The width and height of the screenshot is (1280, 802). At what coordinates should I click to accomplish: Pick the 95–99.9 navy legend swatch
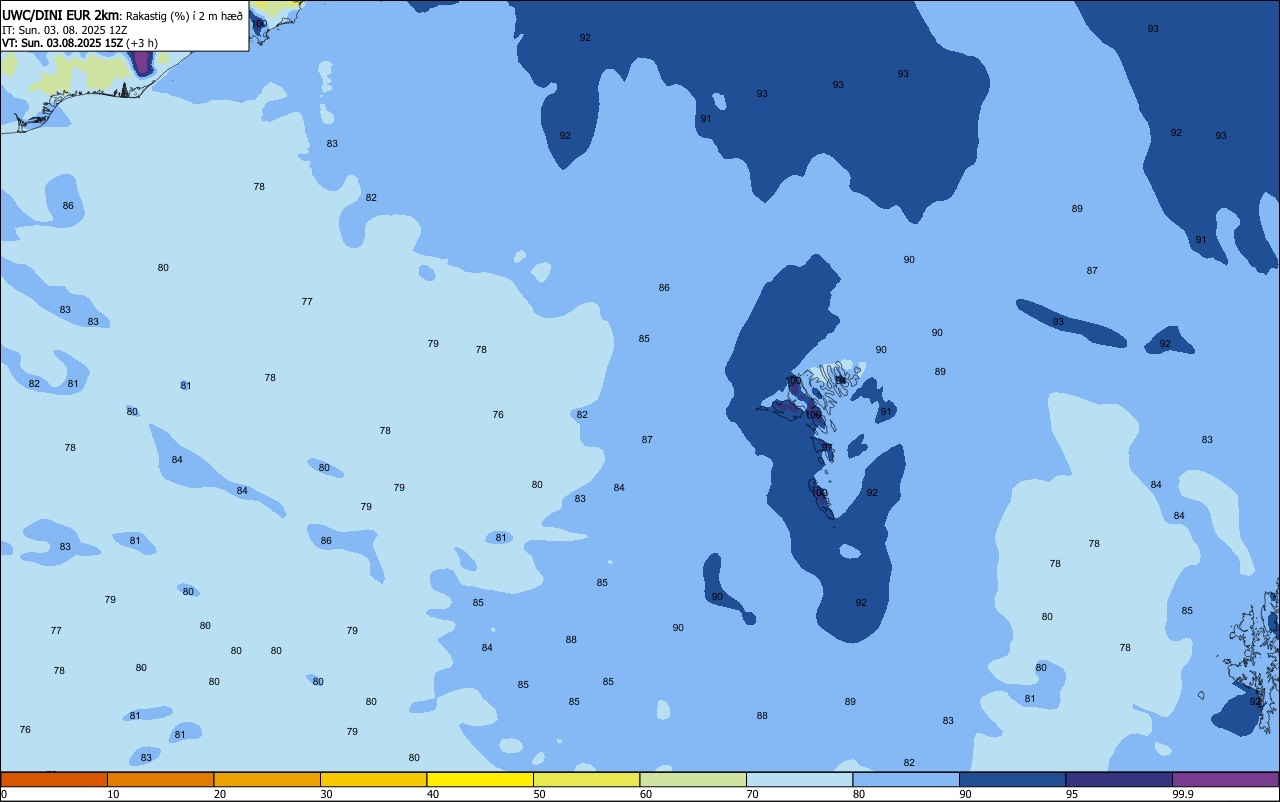(x=1119, y=779)
